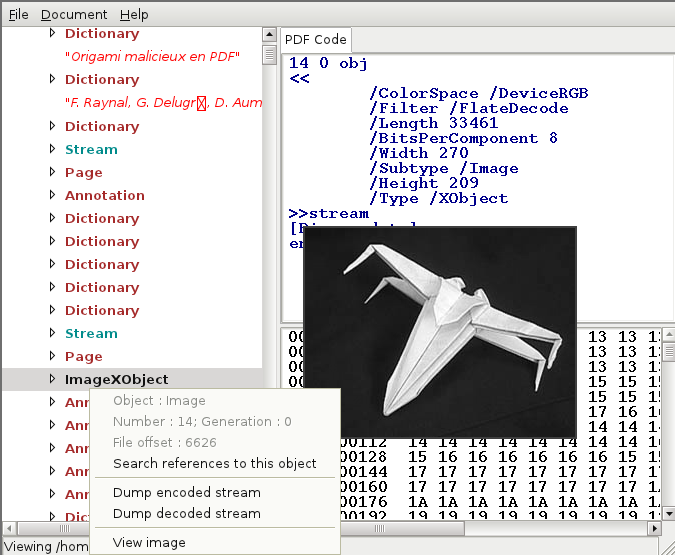
Task: Expand Dictionary node directly above 'F. Raynal' string
Action: coord(52,79)
